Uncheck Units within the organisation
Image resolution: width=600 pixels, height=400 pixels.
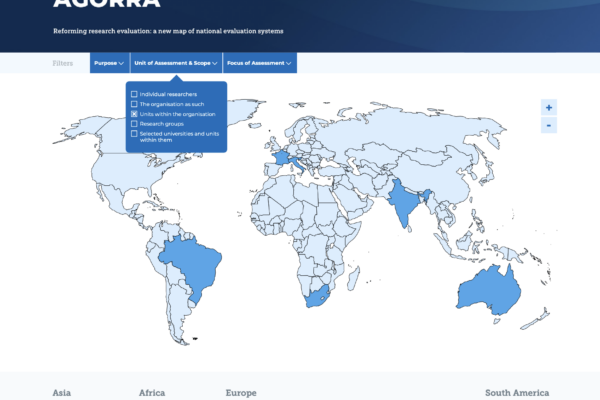click(134, 114)
